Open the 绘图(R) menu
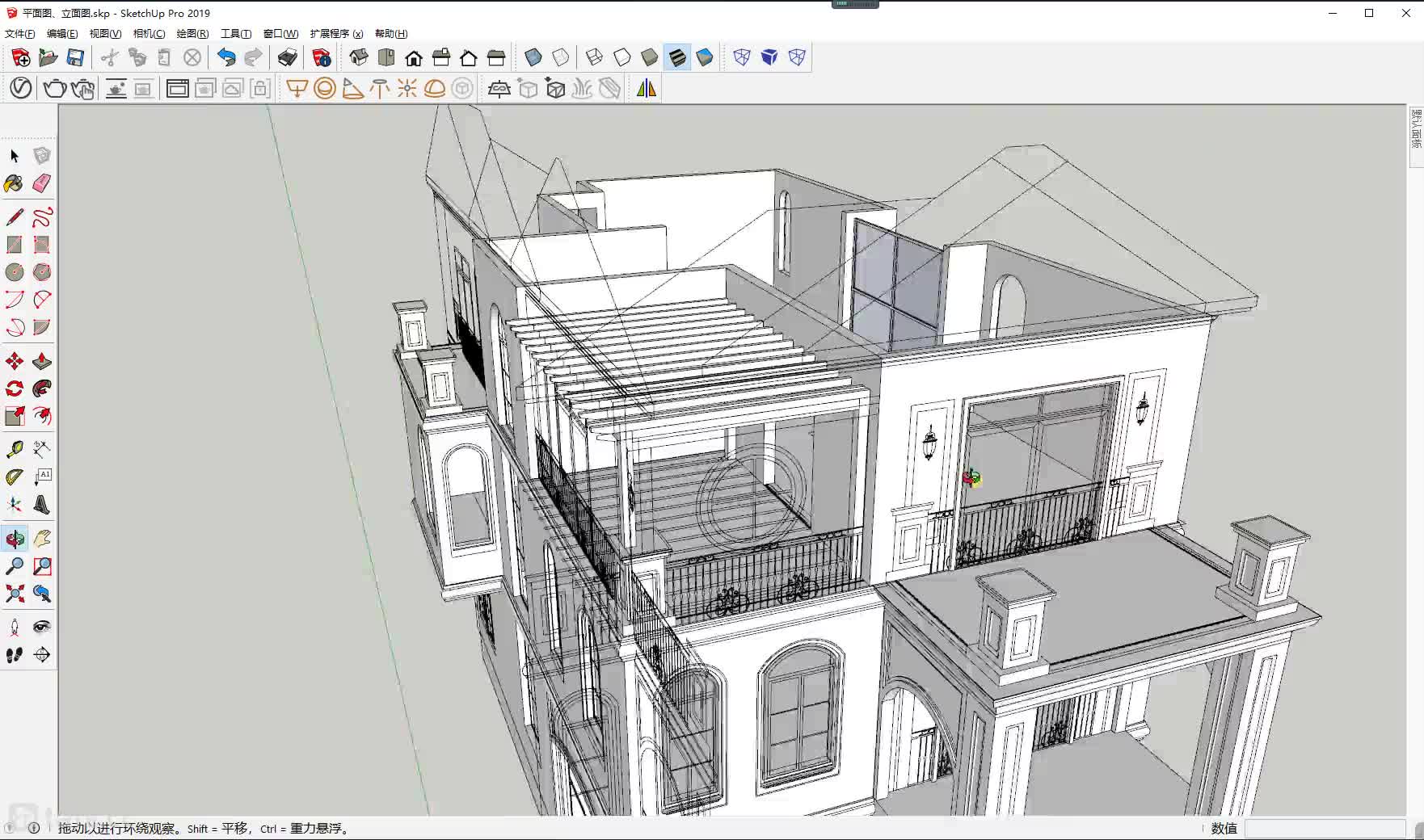This screenshot has height=840, width=1424. point(192,34)
